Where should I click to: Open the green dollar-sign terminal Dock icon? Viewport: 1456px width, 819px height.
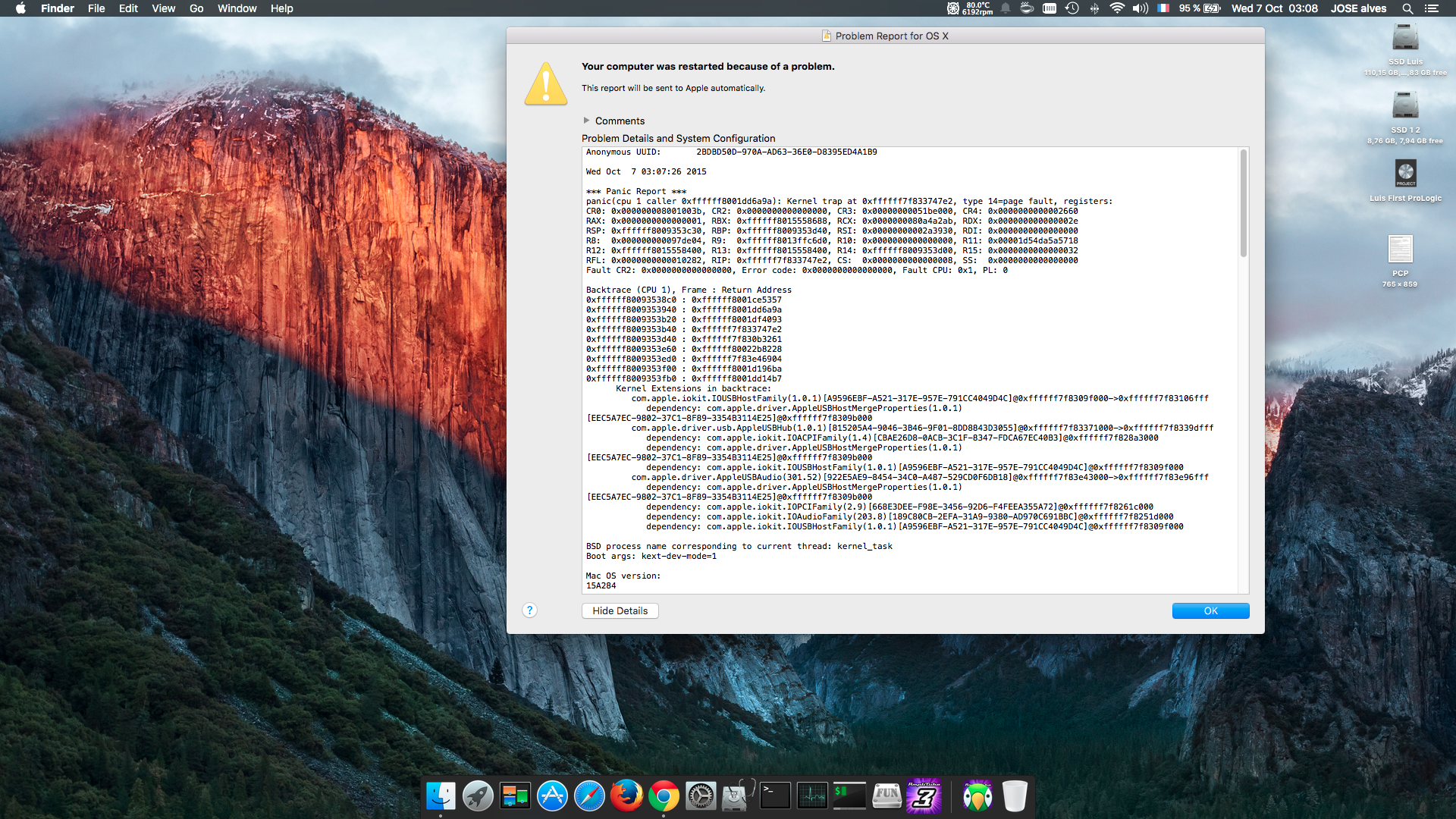point(849,795)
